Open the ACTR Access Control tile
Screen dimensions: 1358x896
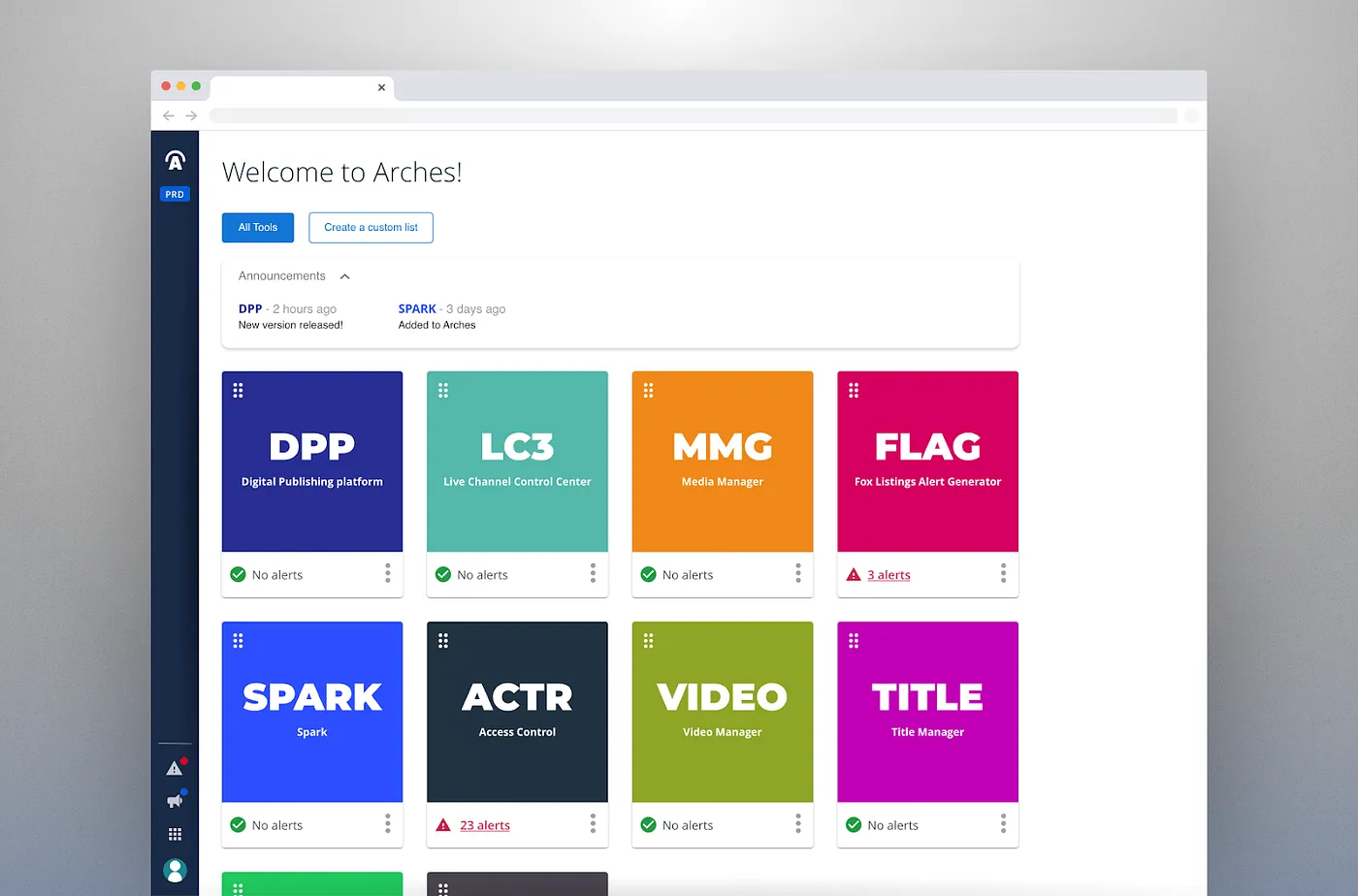pos(517,712)
